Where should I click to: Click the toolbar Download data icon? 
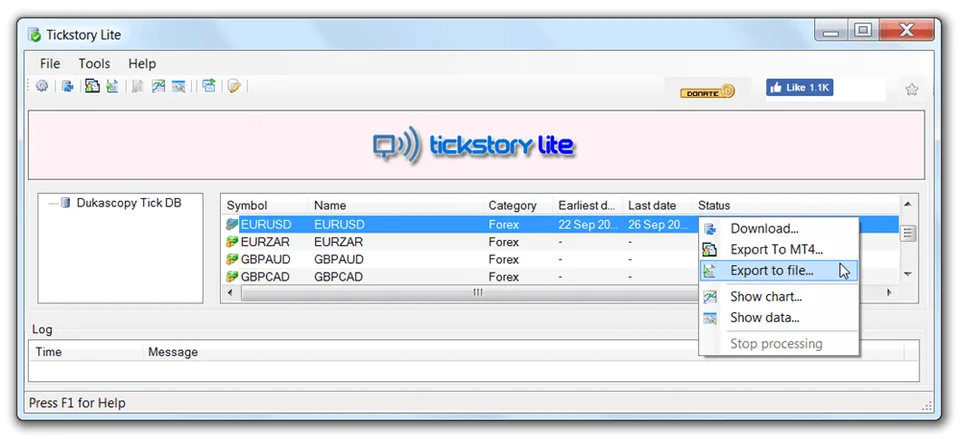68,86
